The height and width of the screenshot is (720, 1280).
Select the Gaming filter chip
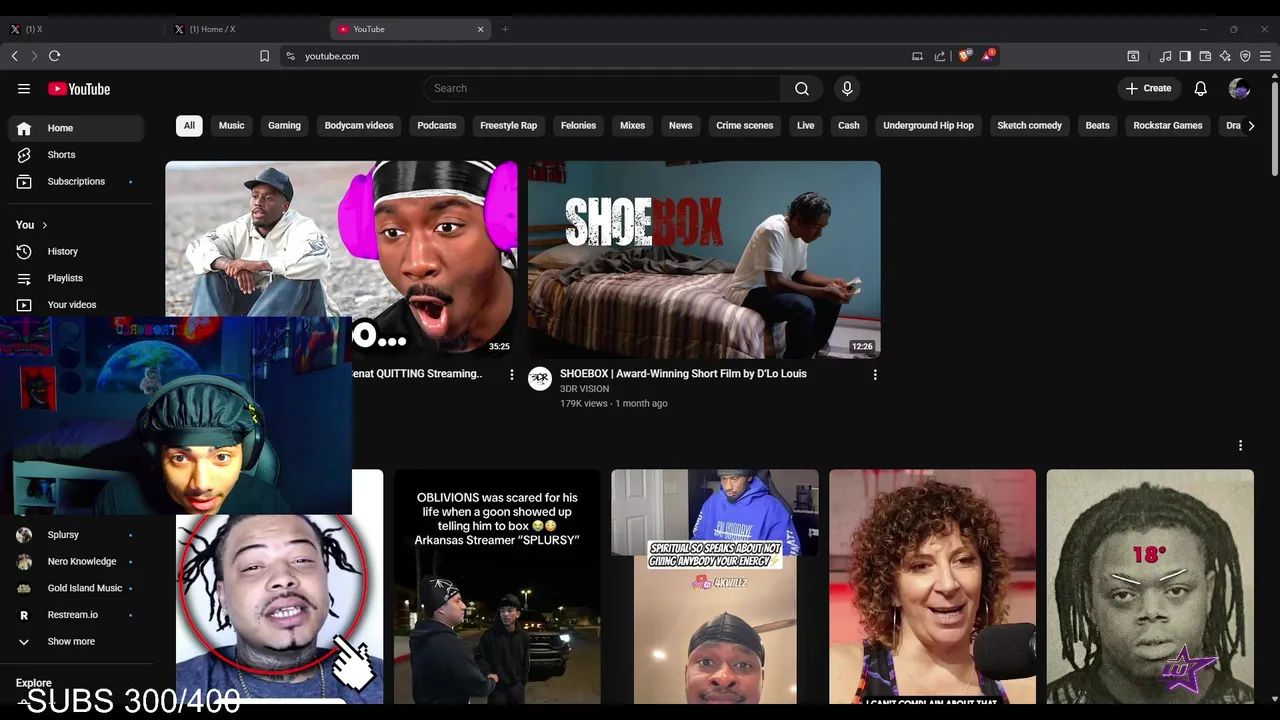click(284, 126)
